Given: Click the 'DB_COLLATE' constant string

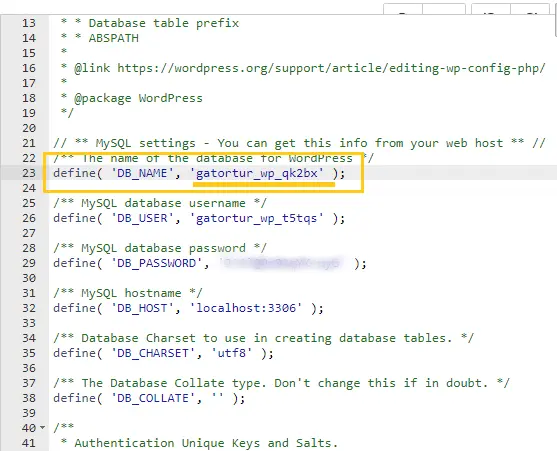Looking at the screenshot, I should coord(153,398).
